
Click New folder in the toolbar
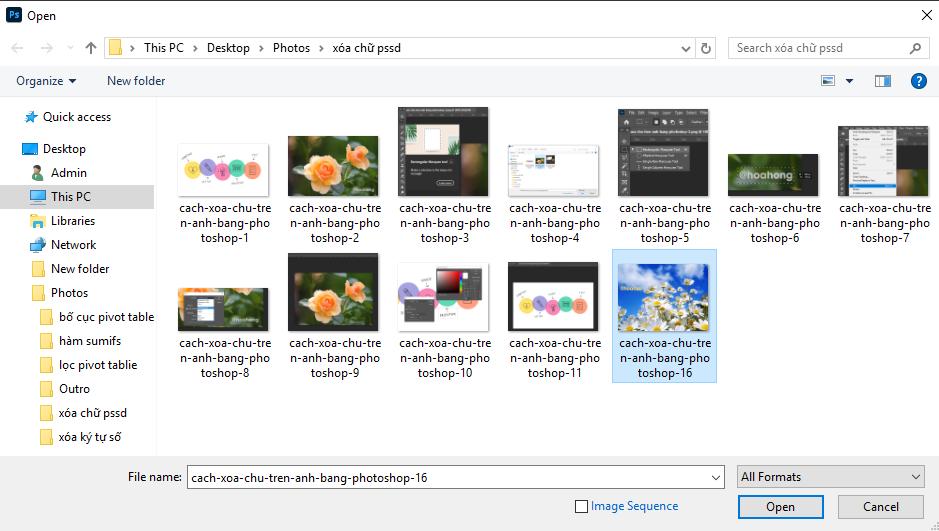pyautogui.click(x=136, y=81)
